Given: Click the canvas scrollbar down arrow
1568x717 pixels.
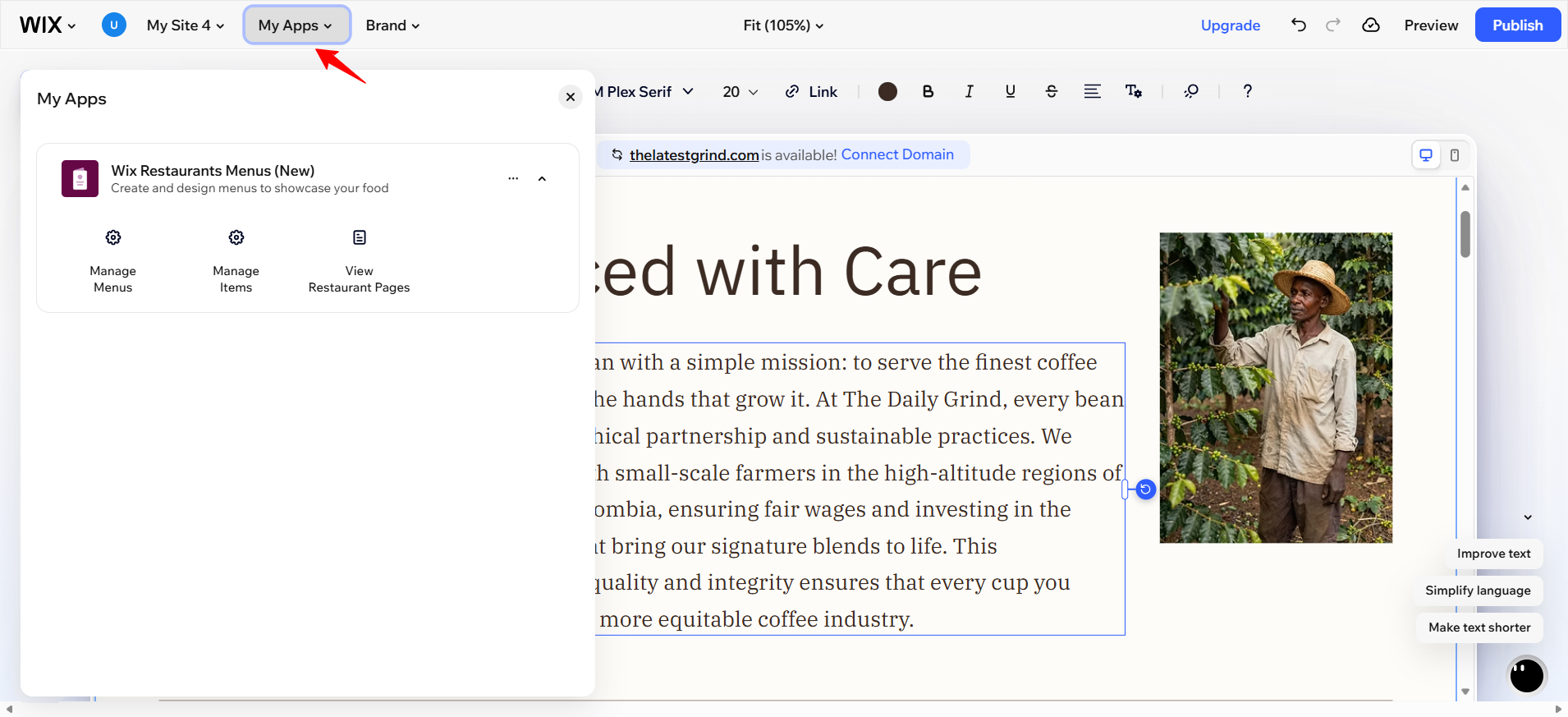Looking at the screenshot, I should [1465, 692].
